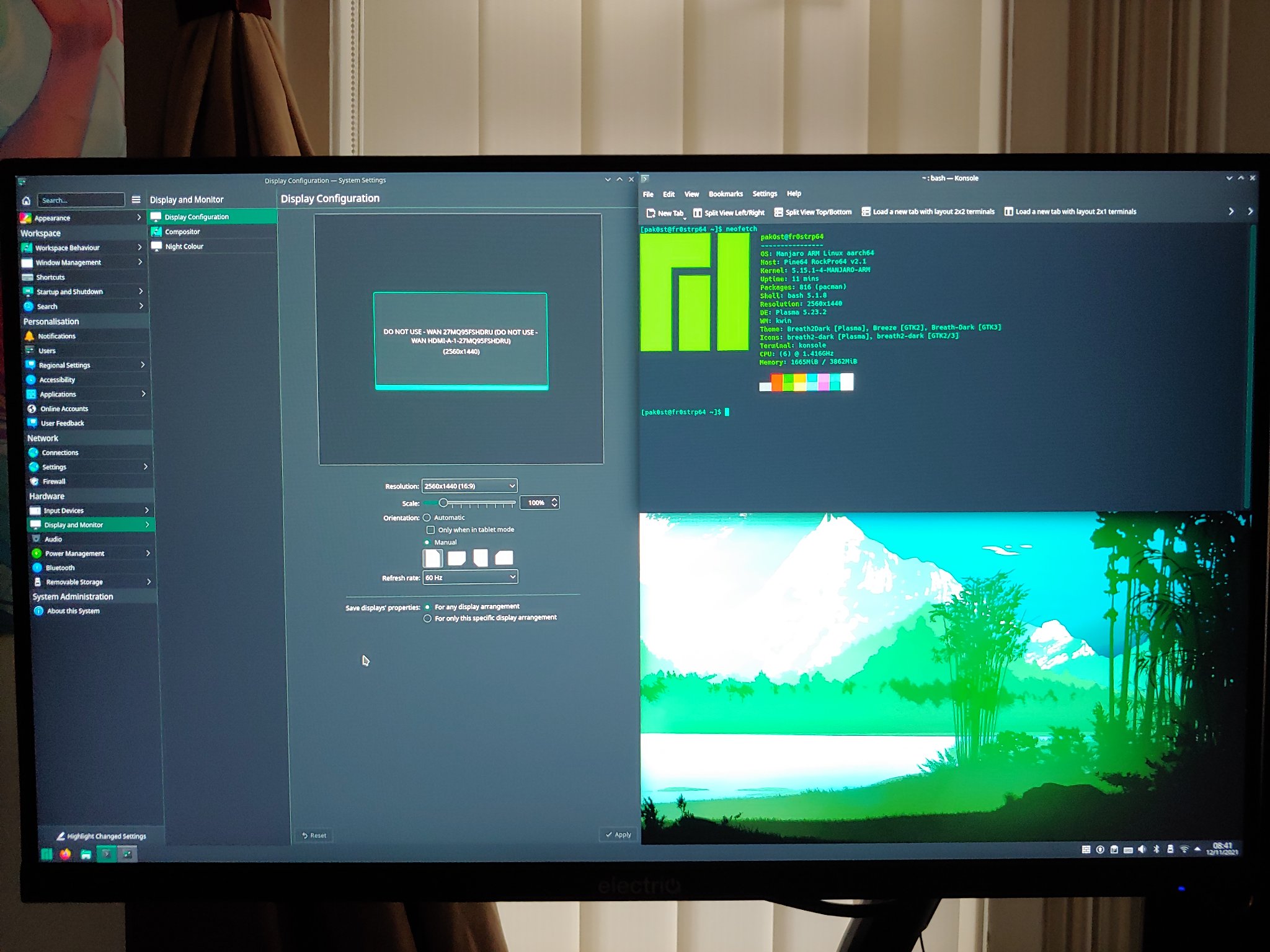Click the settings Search field
The height and width of the screenshot is (952, 1270).
(81, 200)
